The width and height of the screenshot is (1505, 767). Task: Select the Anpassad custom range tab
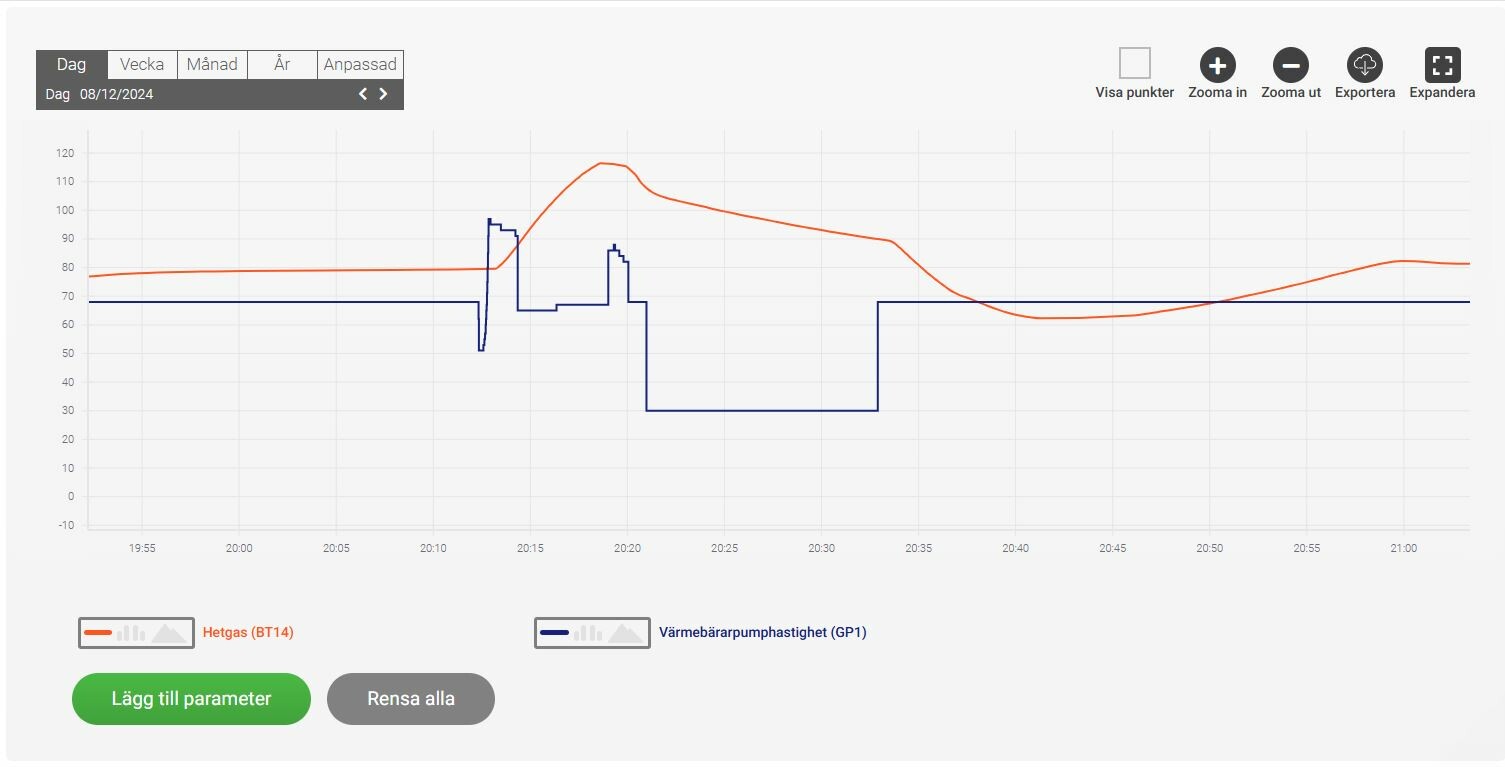[x=360, y=64]
